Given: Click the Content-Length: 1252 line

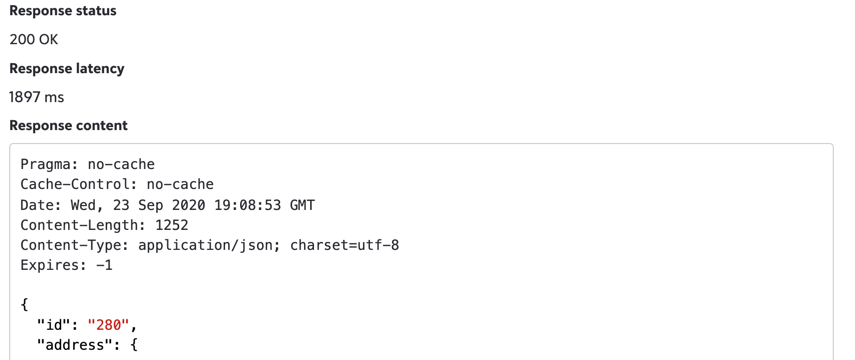Looking at the screenshot, I should [105, 225].
